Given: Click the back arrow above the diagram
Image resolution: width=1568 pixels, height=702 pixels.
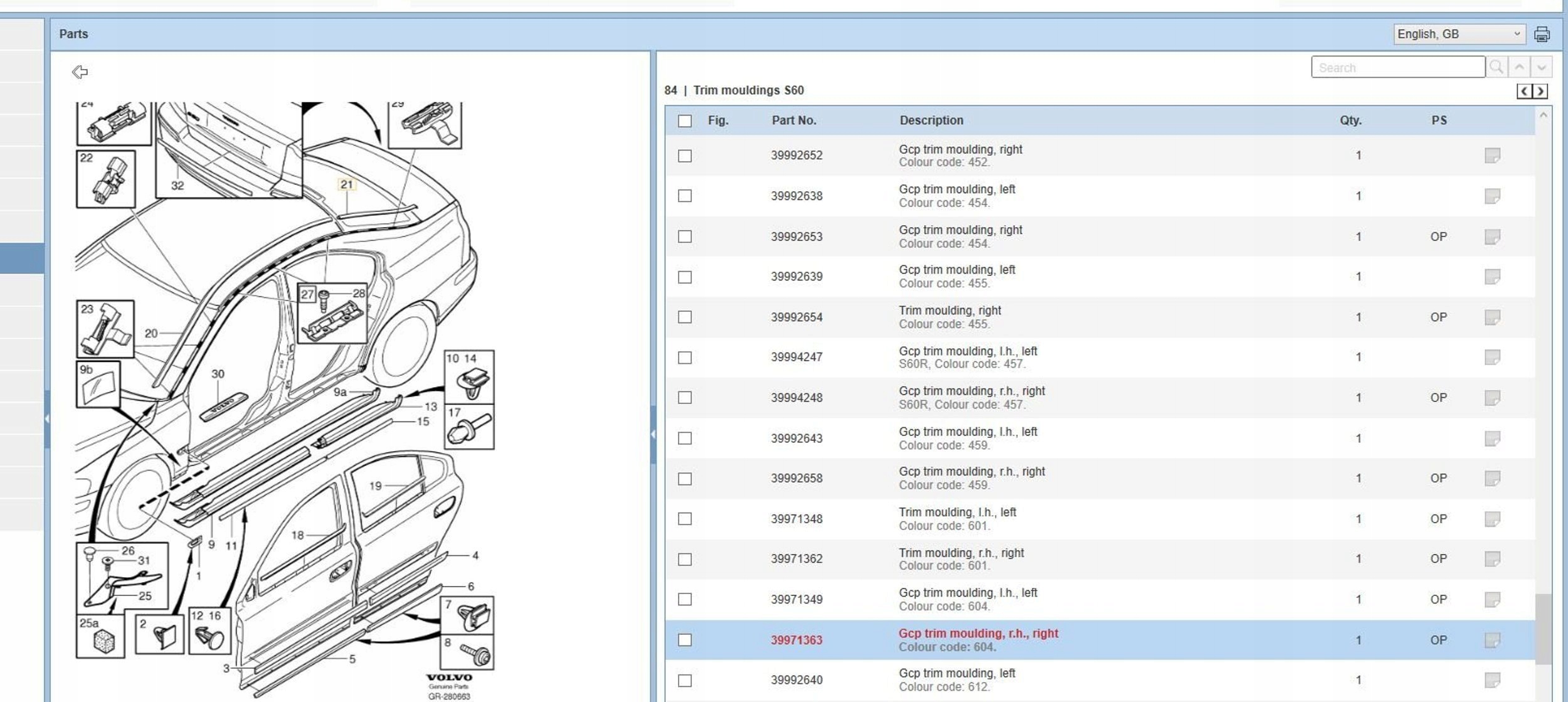Looking at the screenshot, I should click(80, 72).
